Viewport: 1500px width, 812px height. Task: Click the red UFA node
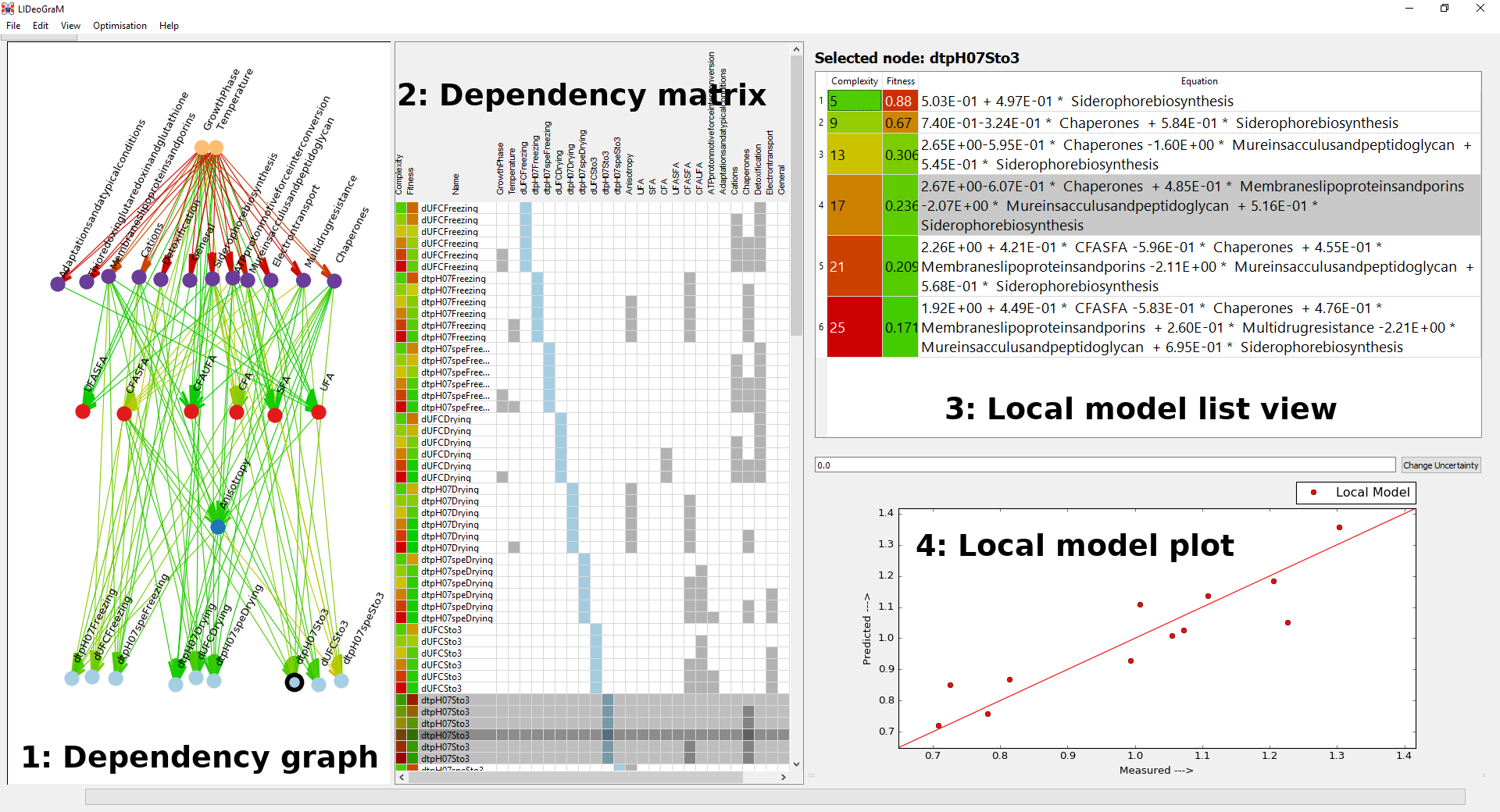319,411
